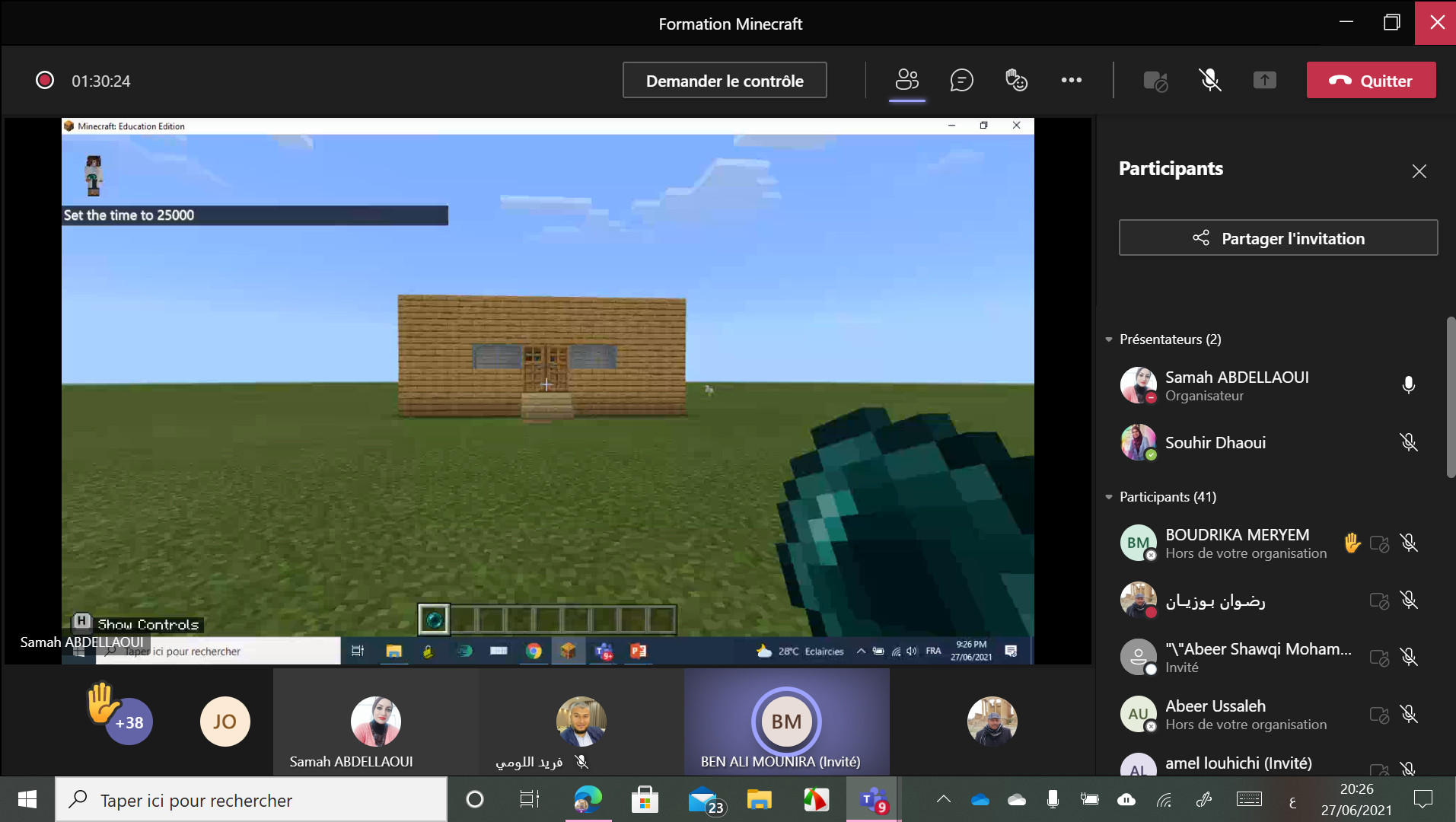Click Abeer Ussaleh's camera-off icon
Image resolution: width=1456 pixels, height=822 pixels.
(x=1379, y=715)
